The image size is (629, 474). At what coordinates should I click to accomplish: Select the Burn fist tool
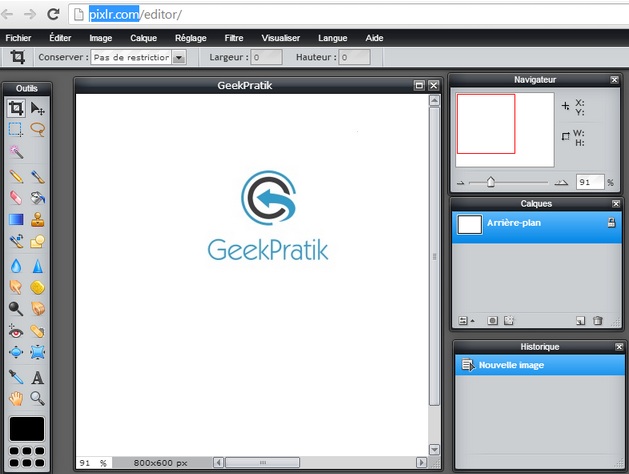coord(38,308)
